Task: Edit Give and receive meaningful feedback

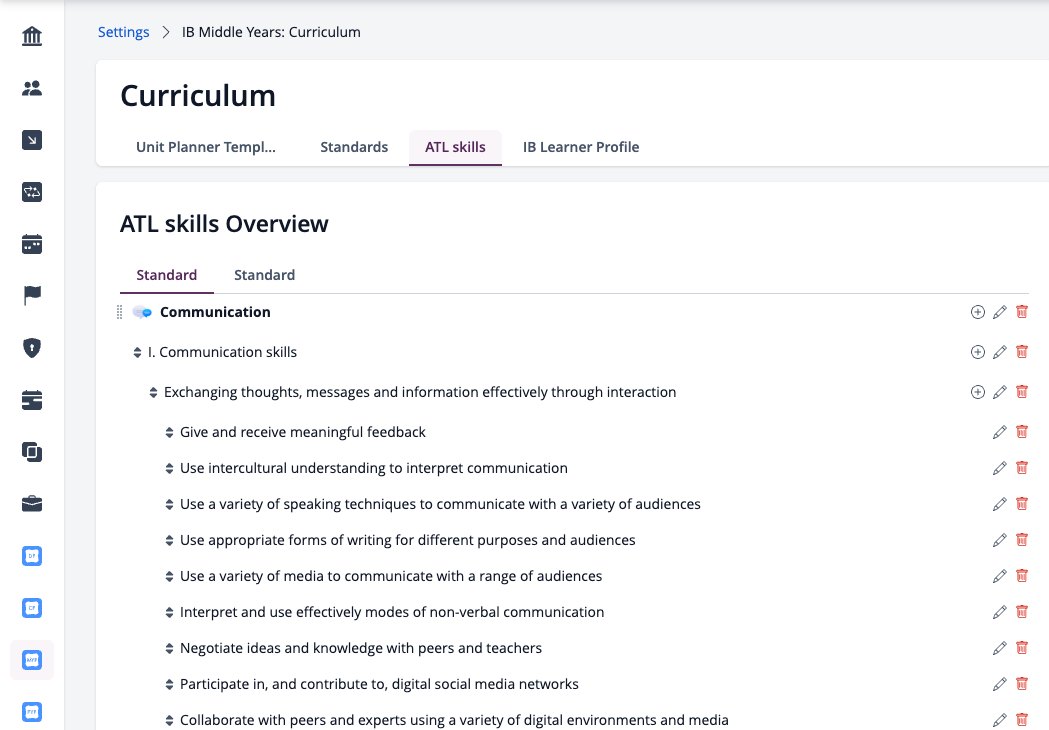Action: point(999,432)
